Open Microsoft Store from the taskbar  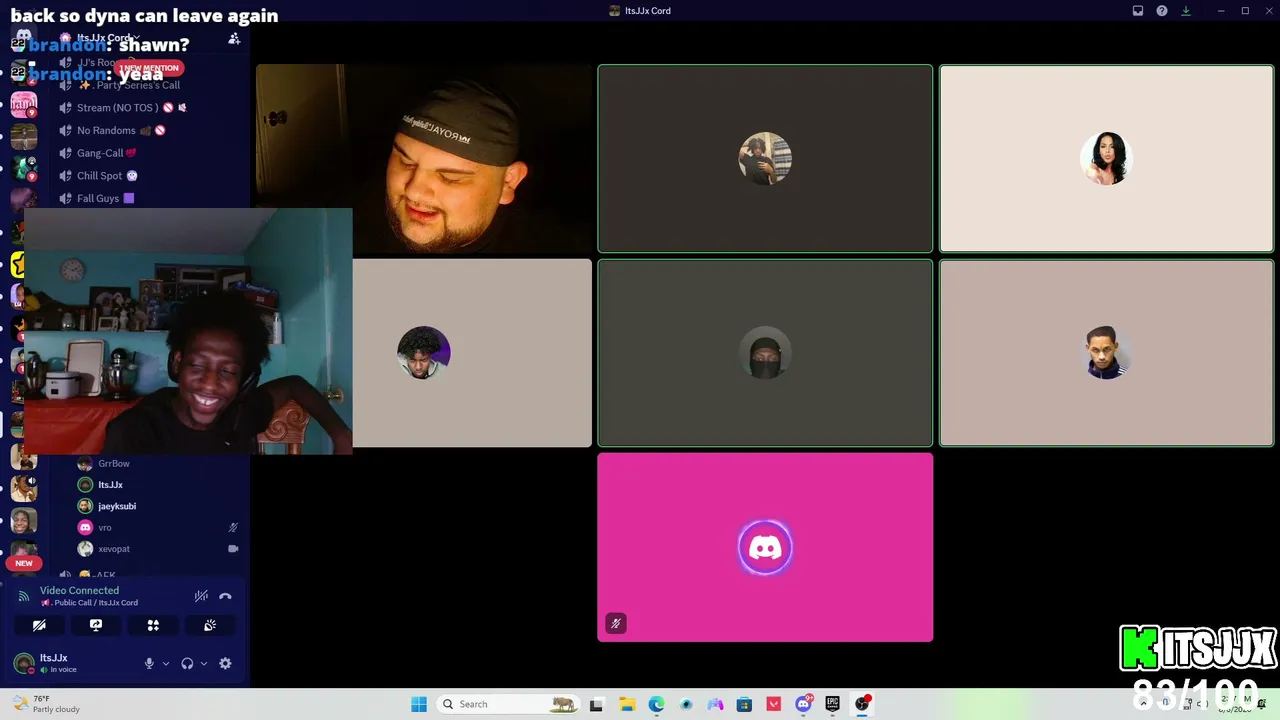[x=744, y=704]
